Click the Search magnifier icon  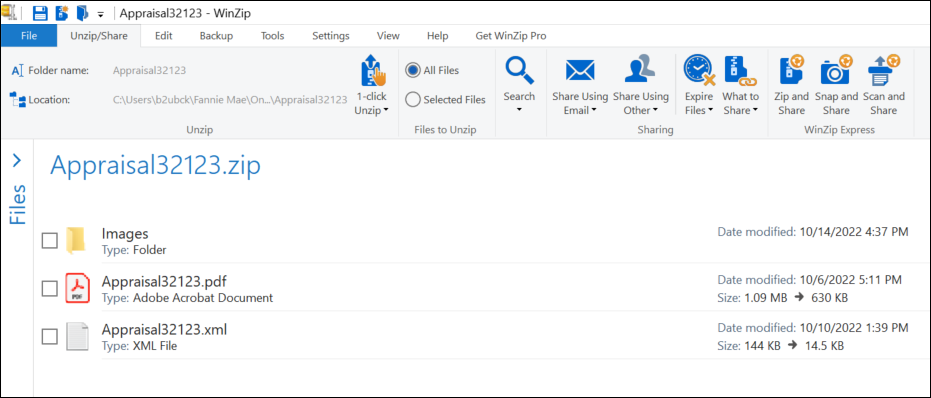coord(519,71)
